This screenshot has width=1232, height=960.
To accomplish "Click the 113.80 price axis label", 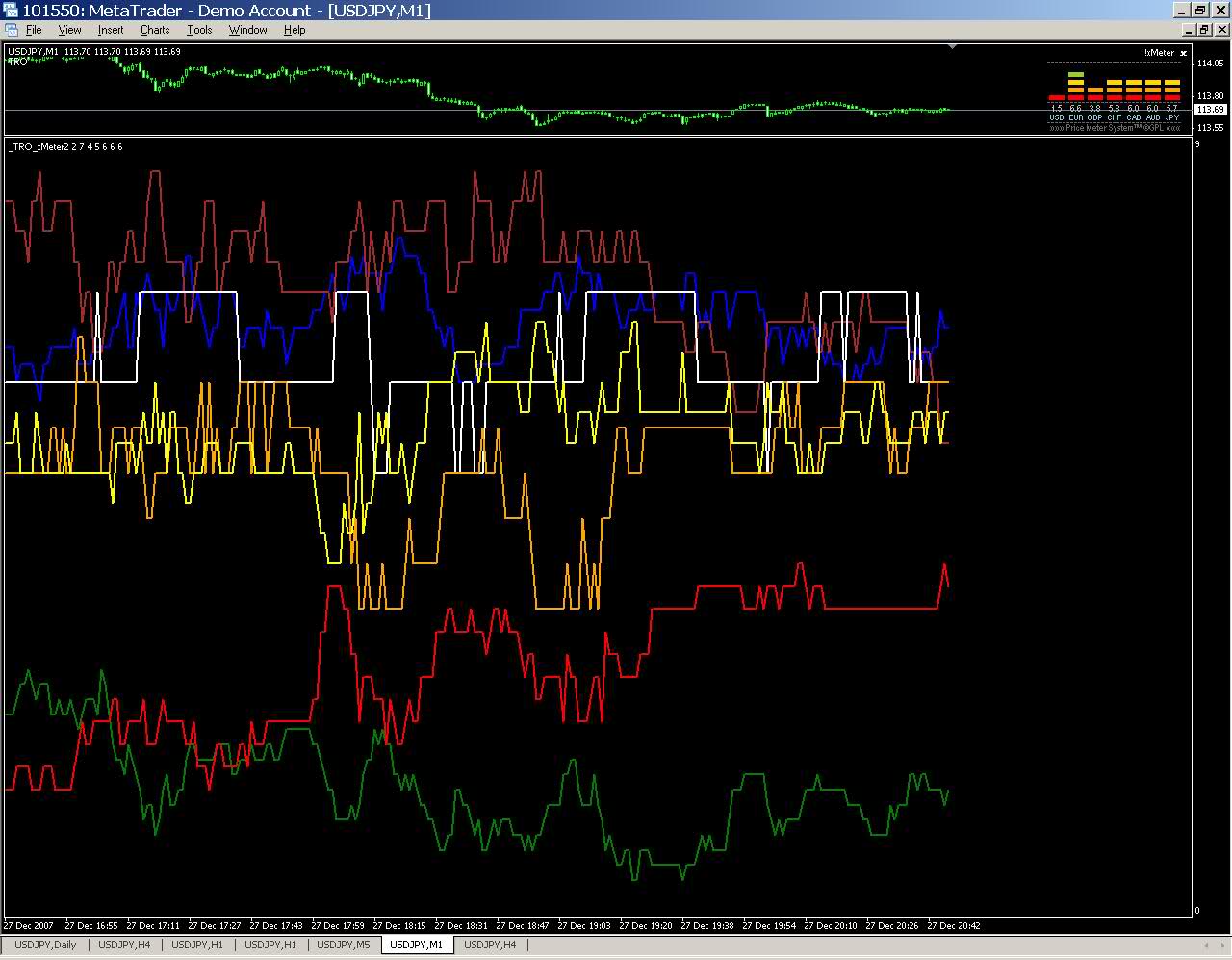I will tap(1210, 96).
